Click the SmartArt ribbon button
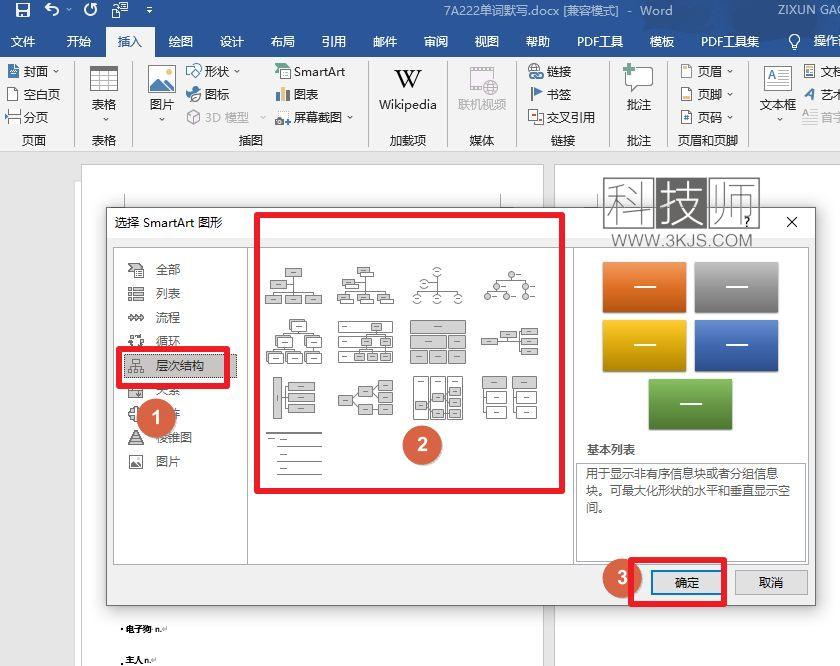 coord(310,71)
